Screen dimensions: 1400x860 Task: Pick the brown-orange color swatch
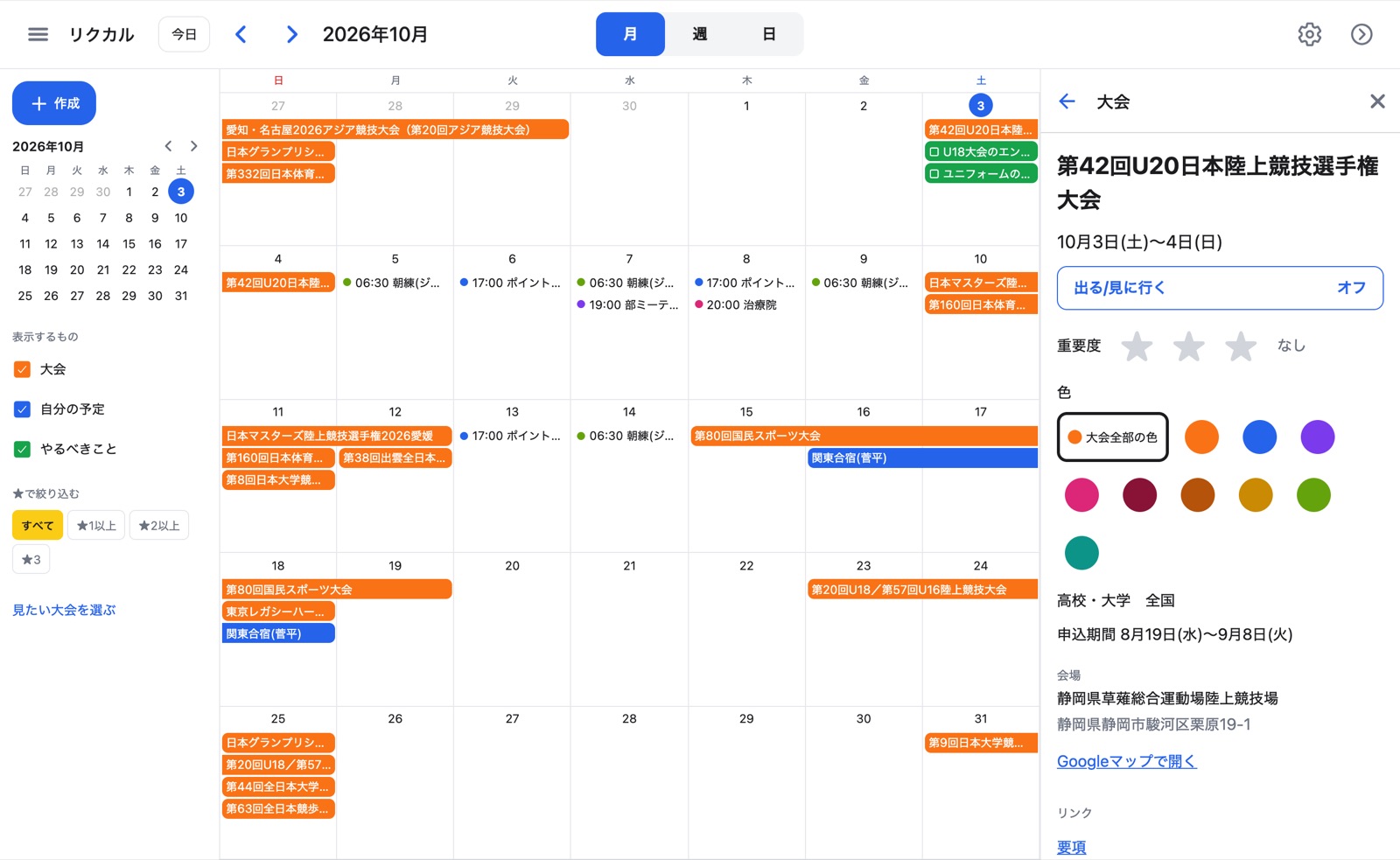coord(1197,495)
